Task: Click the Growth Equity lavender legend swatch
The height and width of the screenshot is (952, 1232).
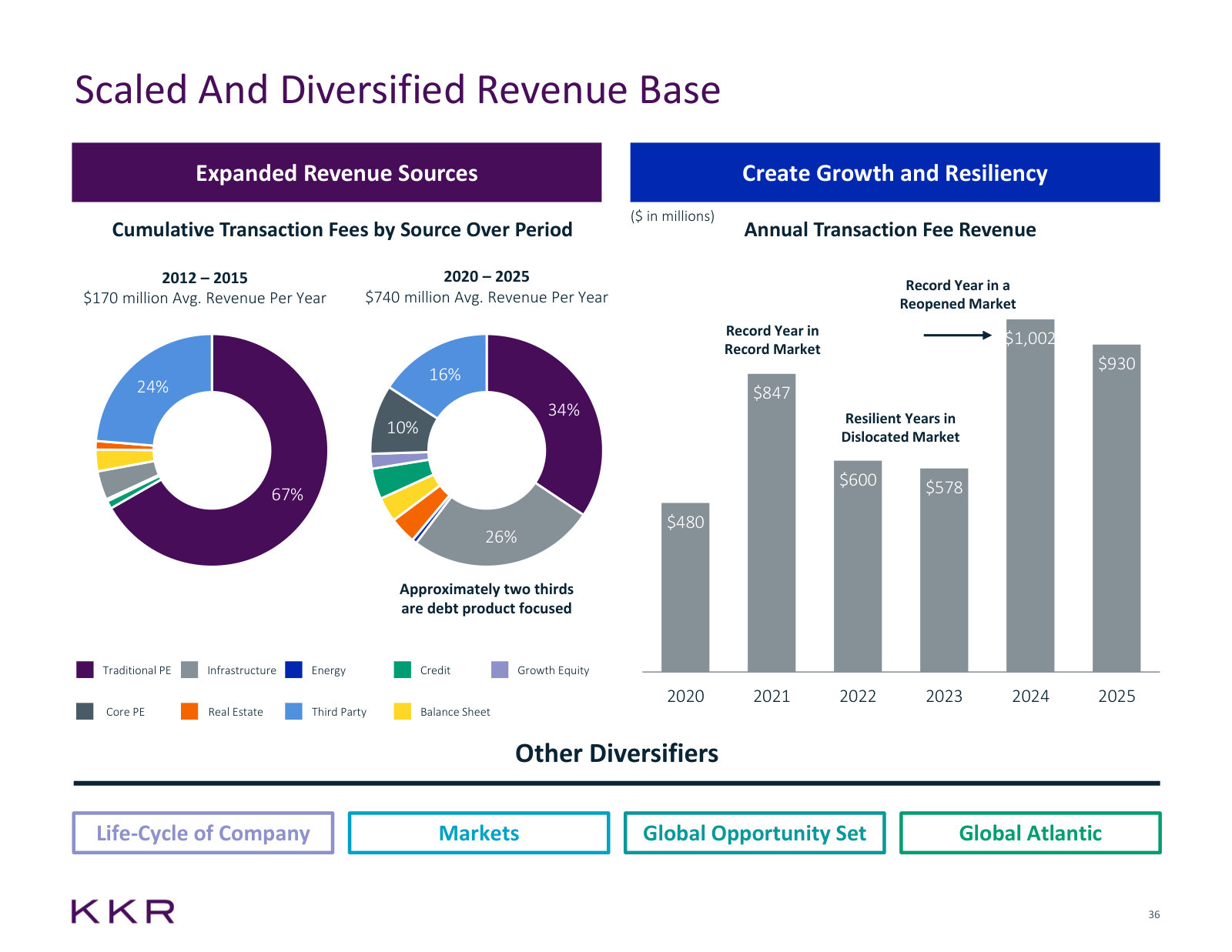Action: click(500, 670)
